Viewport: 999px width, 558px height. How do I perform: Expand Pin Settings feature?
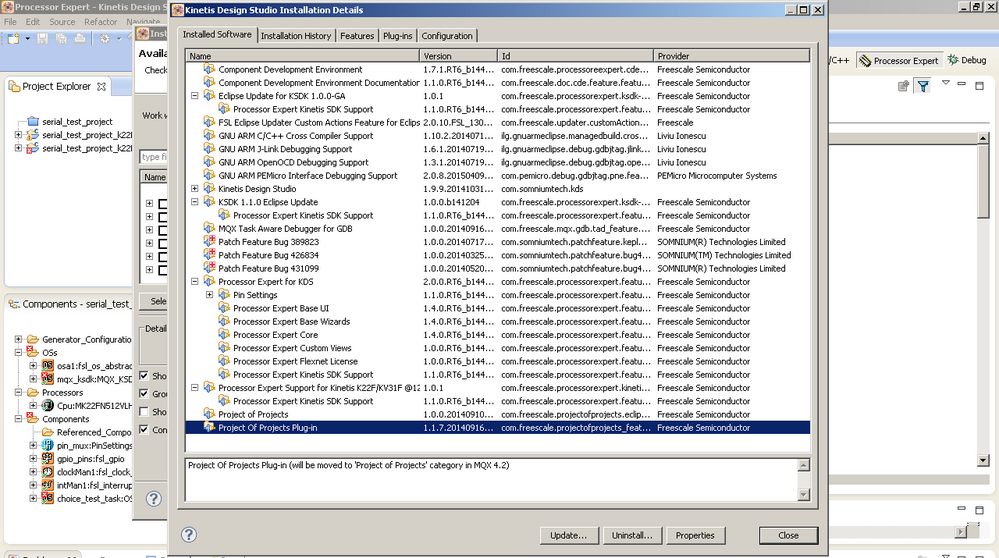[210, 295]
